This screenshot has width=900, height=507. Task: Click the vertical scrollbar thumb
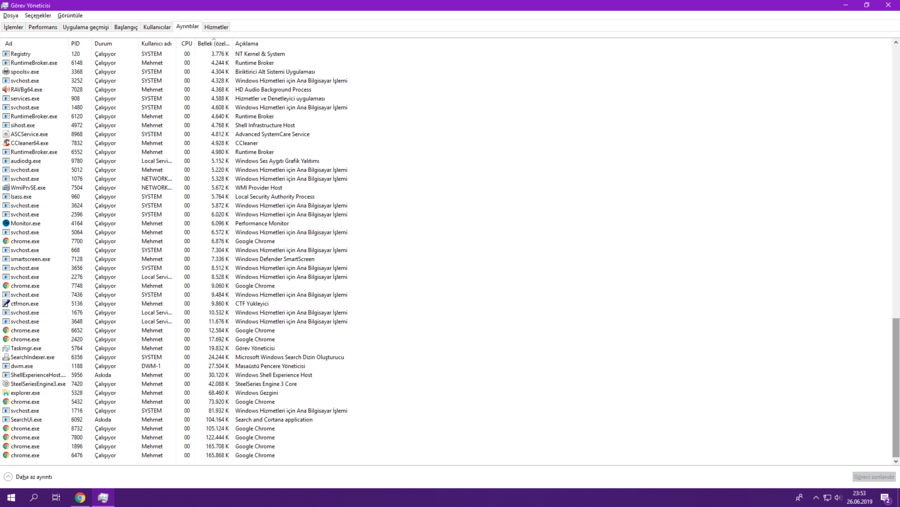895,386
